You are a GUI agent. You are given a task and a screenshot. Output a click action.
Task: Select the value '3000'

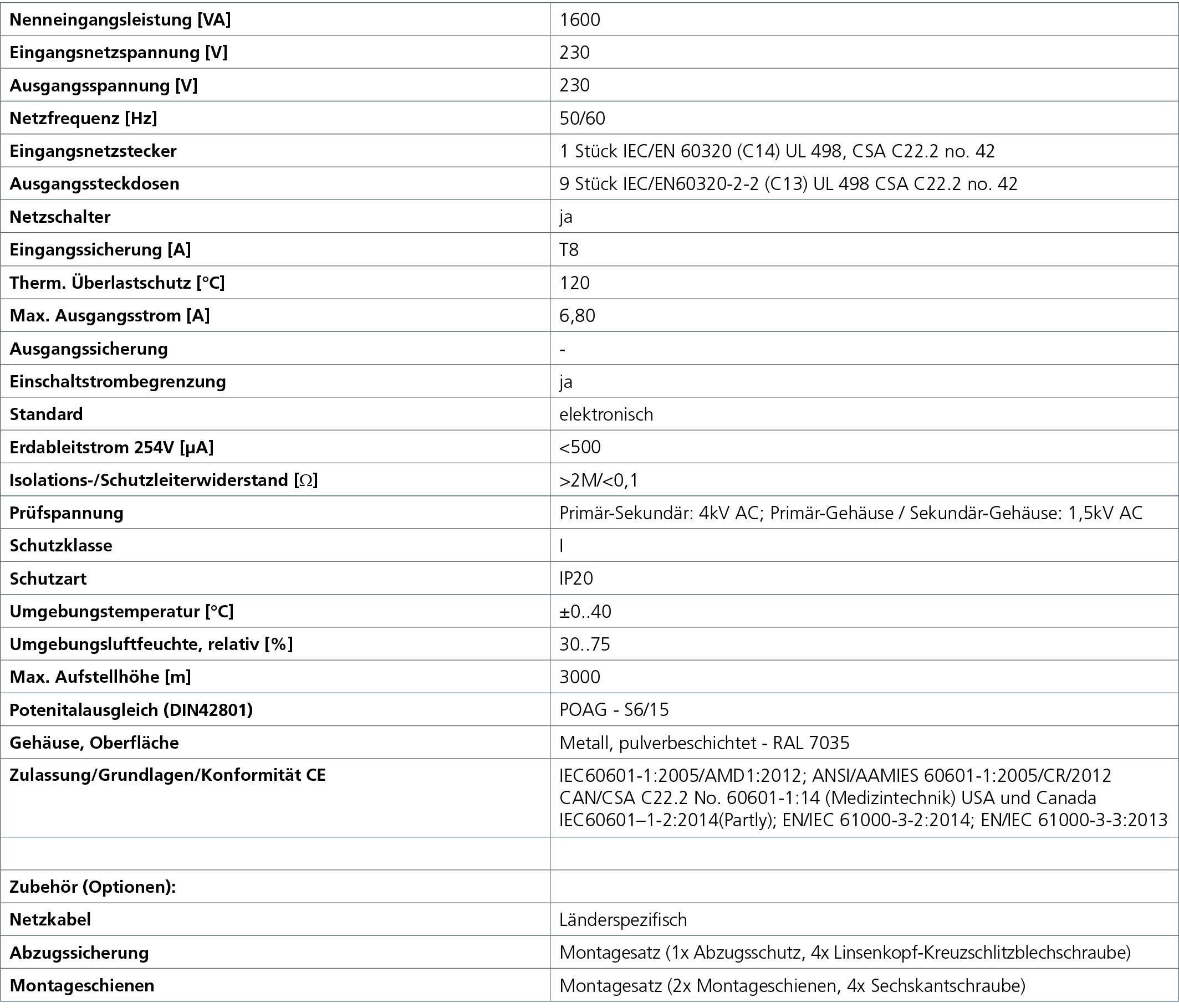(580, 677)
